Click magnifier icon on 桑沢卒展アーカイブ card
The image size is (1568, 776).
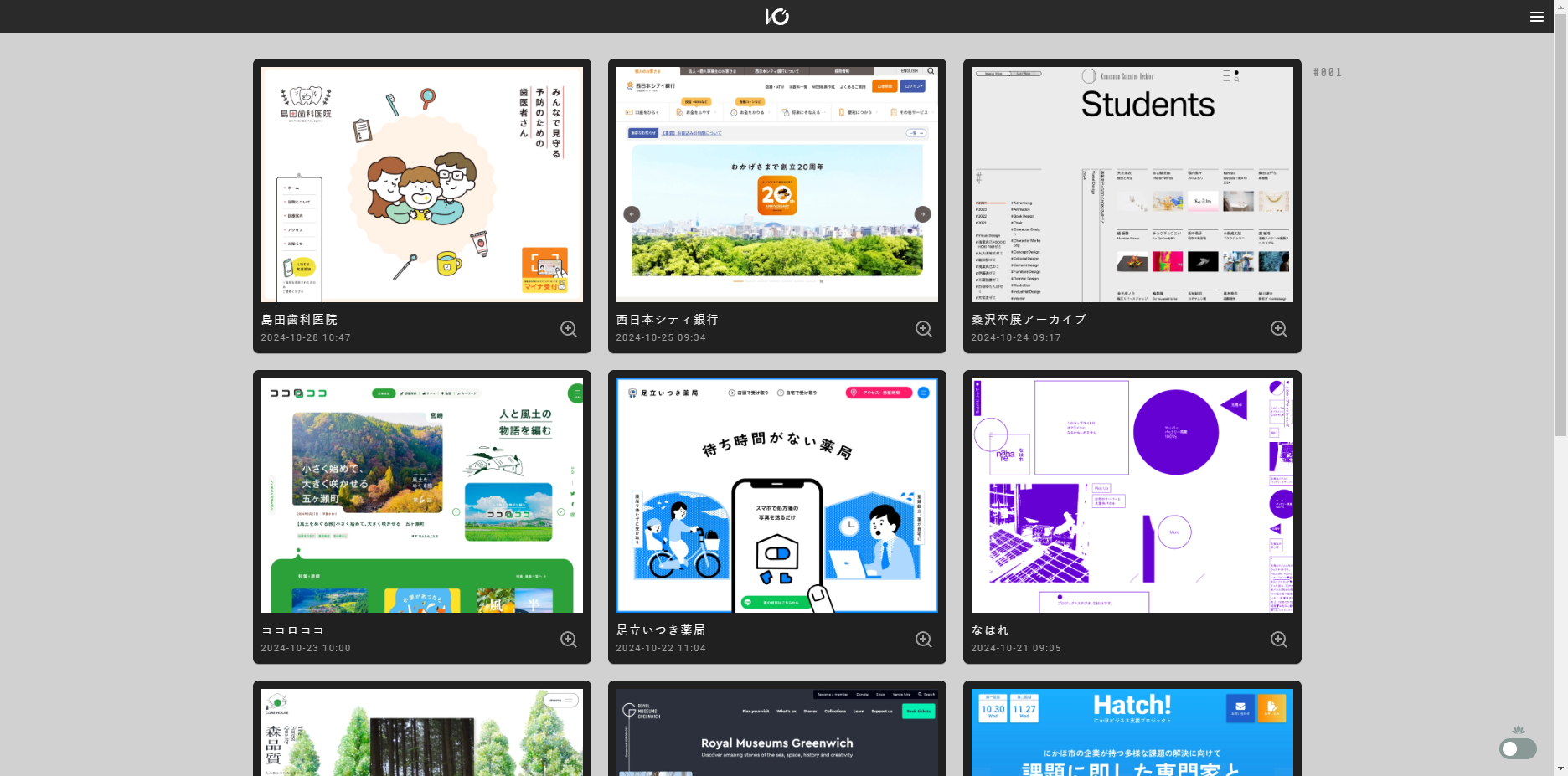[1279, 329]
